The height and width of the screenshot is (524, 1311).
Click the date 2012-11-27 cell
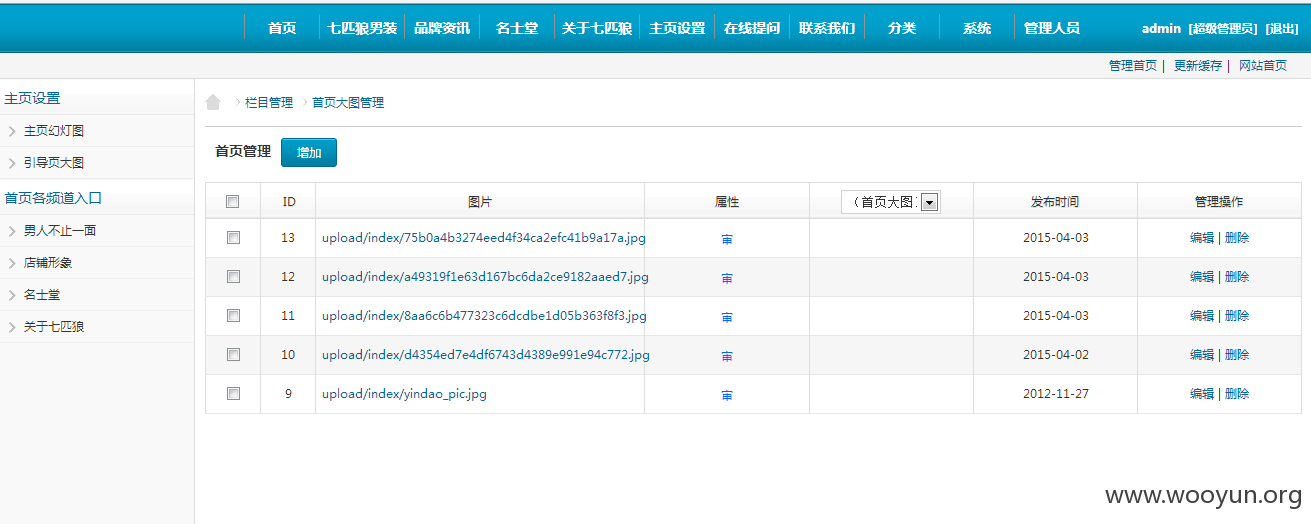pyautogui.click(x=1055, y=394)
